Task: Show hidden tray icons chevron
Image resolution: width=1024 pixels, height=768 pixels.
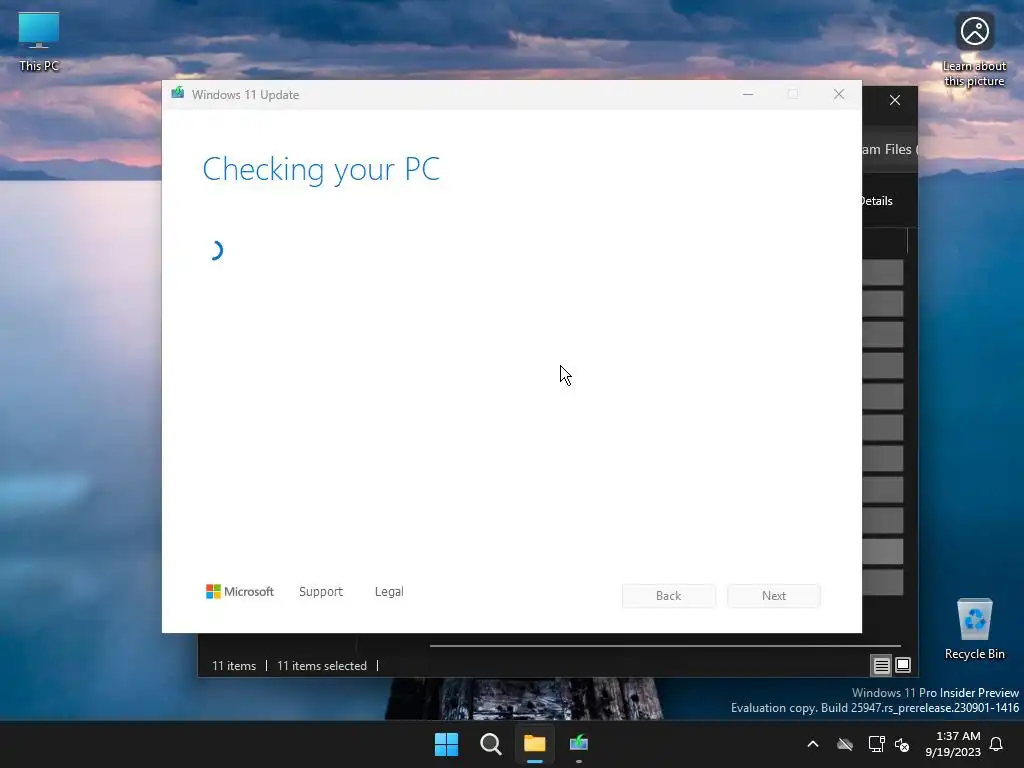Action: tap(813, 744)
